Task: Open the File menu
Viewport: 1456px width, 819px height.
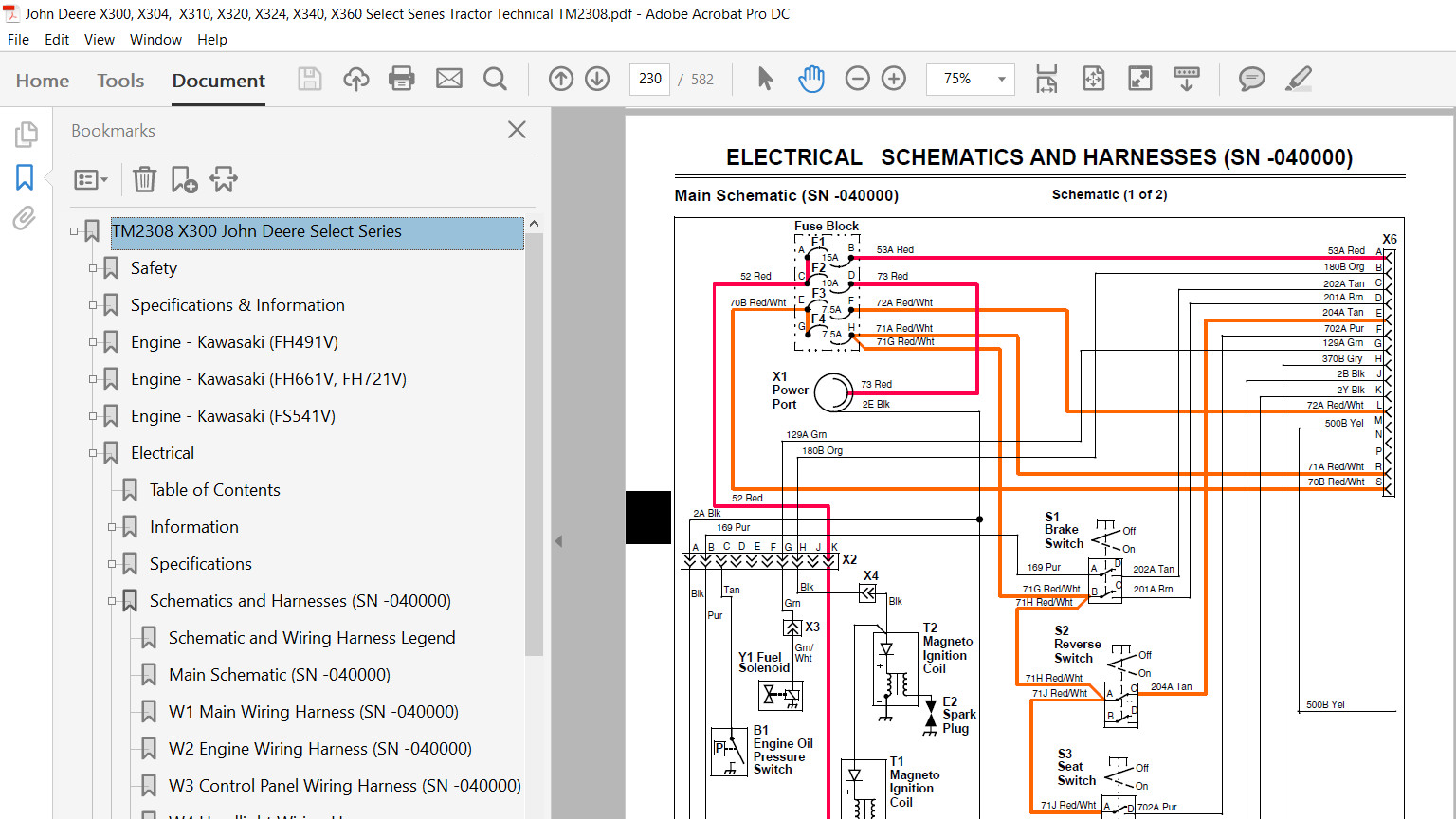Action: tap(18, 40)
